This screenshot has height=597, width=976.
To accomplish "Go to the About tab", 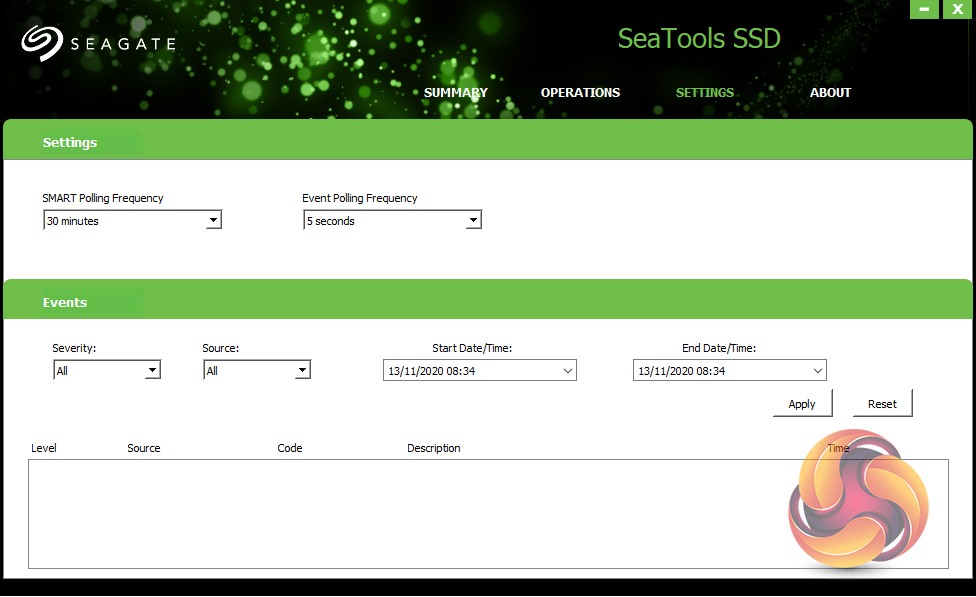I will pyautogui.click(x=830, y=93).
